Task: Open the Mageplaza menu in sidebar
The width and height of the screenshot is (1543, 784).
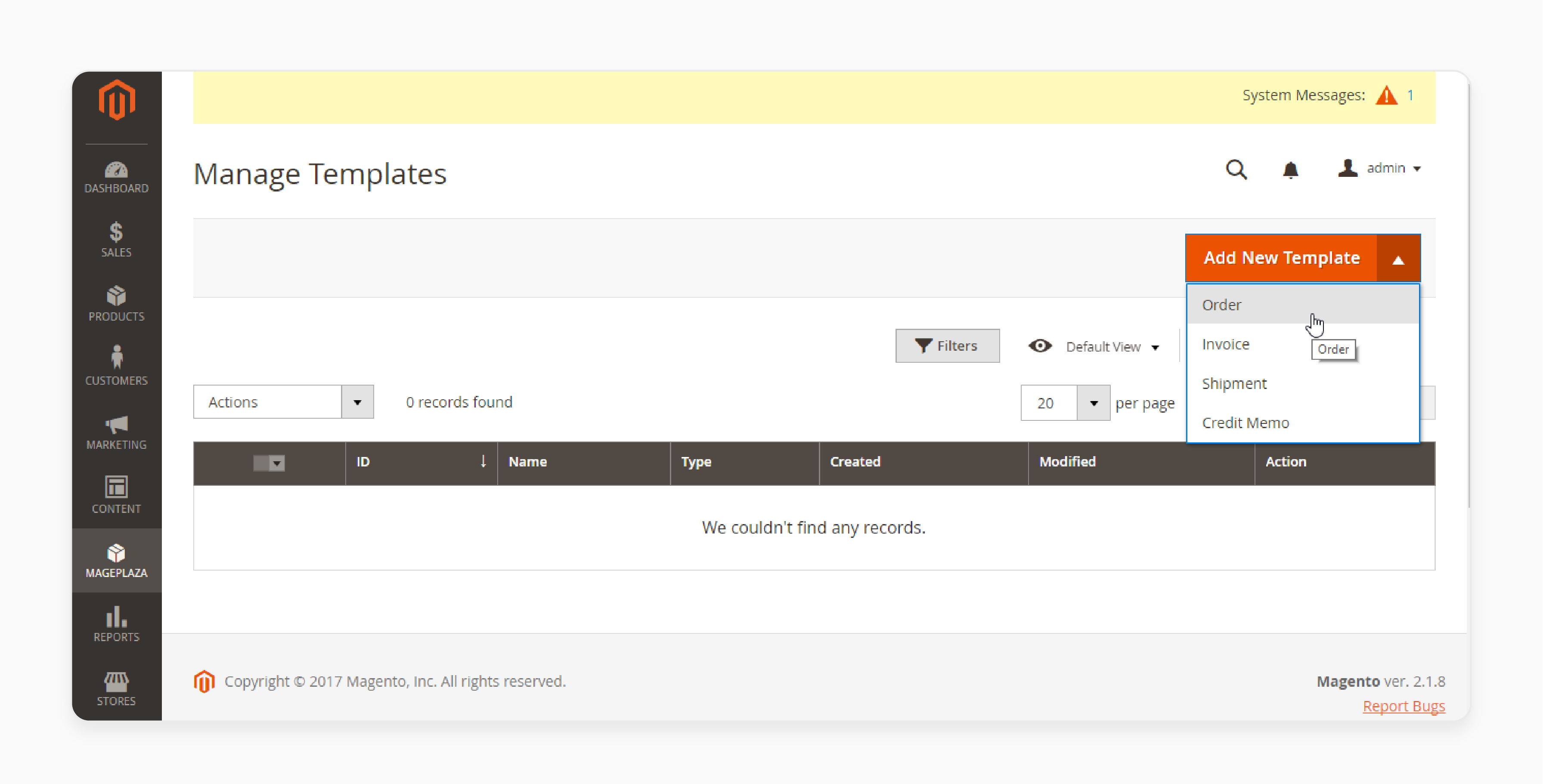Action: click(116, 560)
